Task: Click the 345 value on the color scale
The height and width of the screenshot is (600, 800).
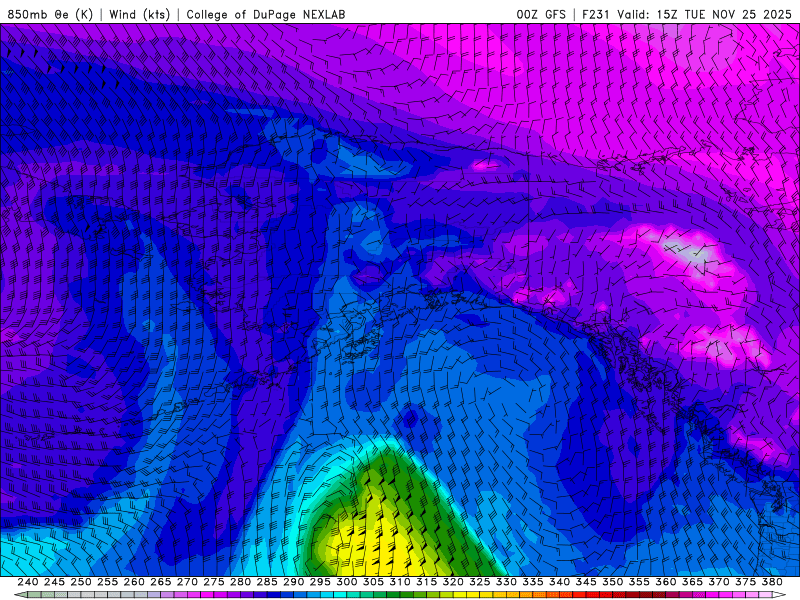Action: [586, 582]
